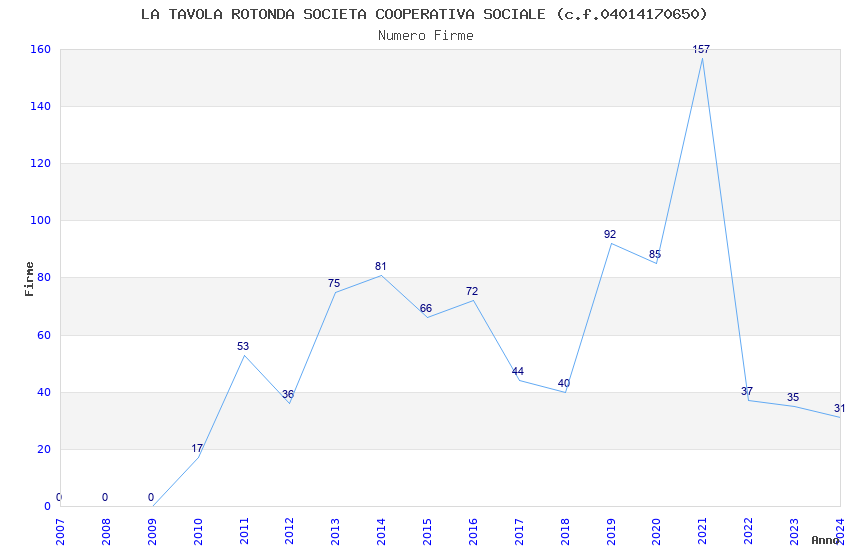
Task: Click the data label 53
Action: pyautogui.click(x=243, y=346)
